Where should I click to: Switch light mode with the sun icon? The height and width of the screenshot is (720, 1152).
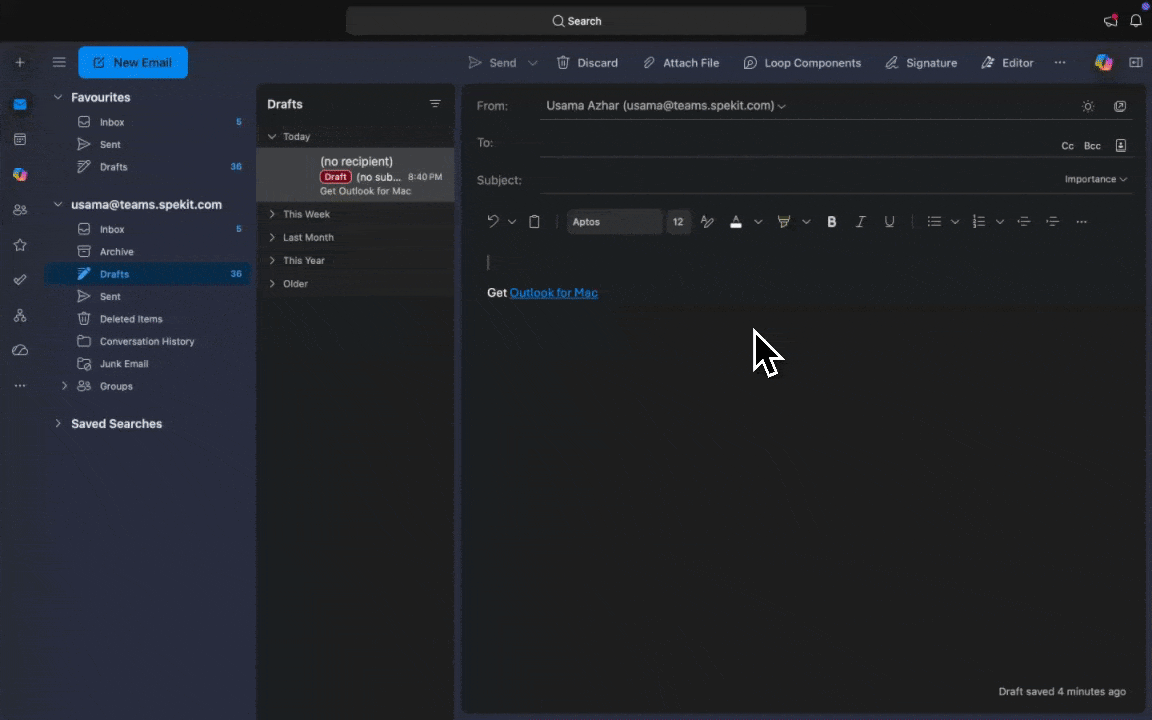click(x=1088, y=106)
